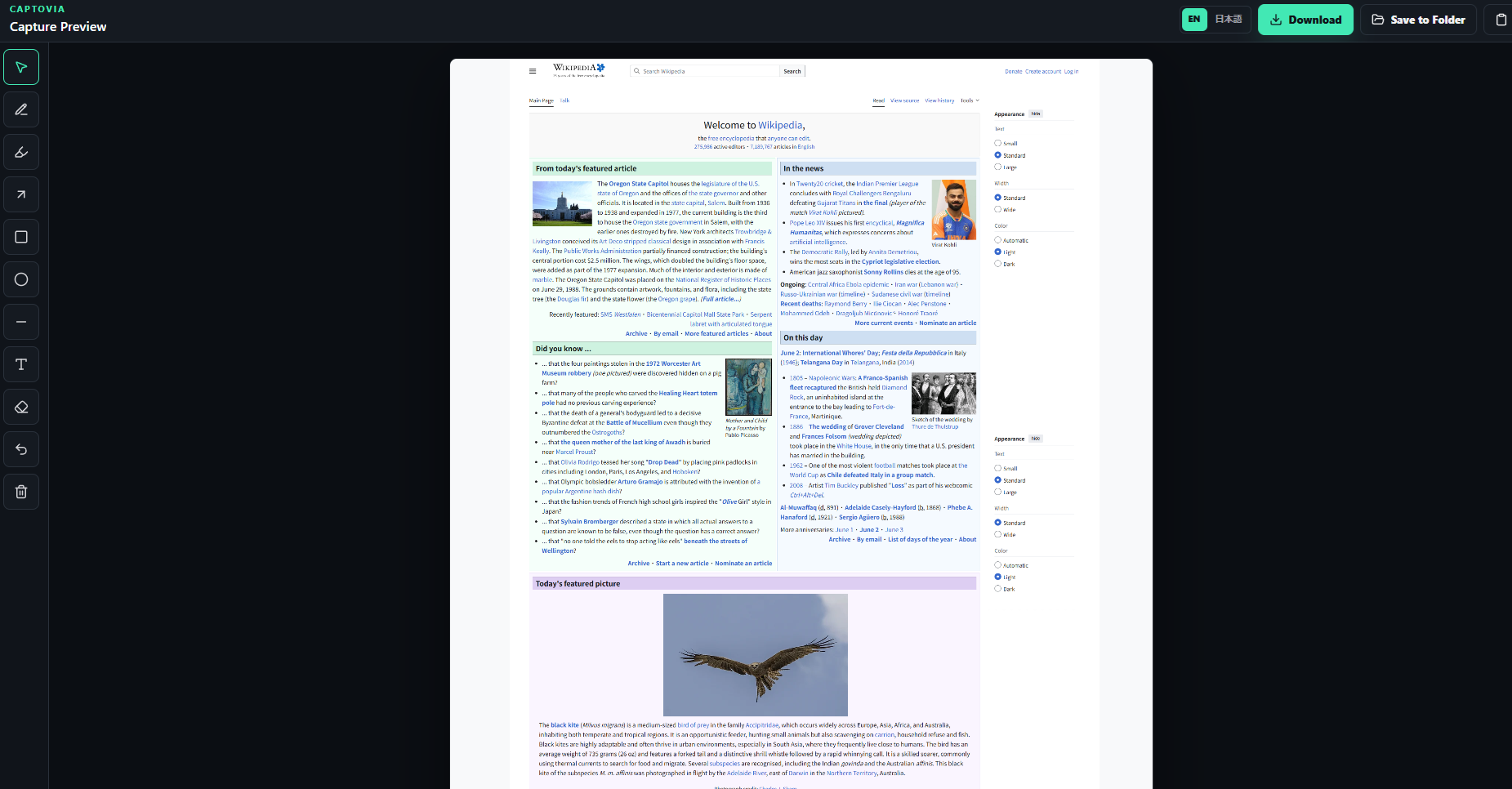Switch language to EN
The image size is (1512, 789).
pos(1194,20)
